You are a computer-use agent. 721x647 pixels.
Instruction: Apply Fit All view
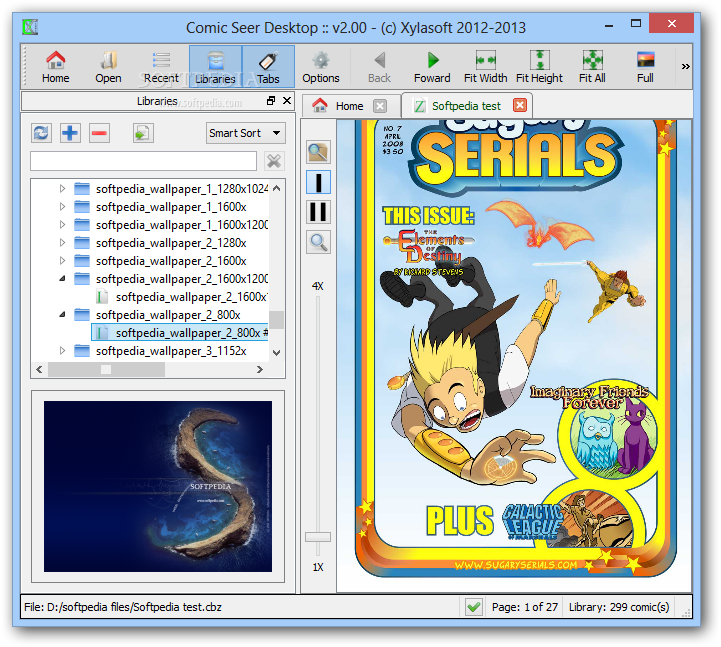(592, 67)
